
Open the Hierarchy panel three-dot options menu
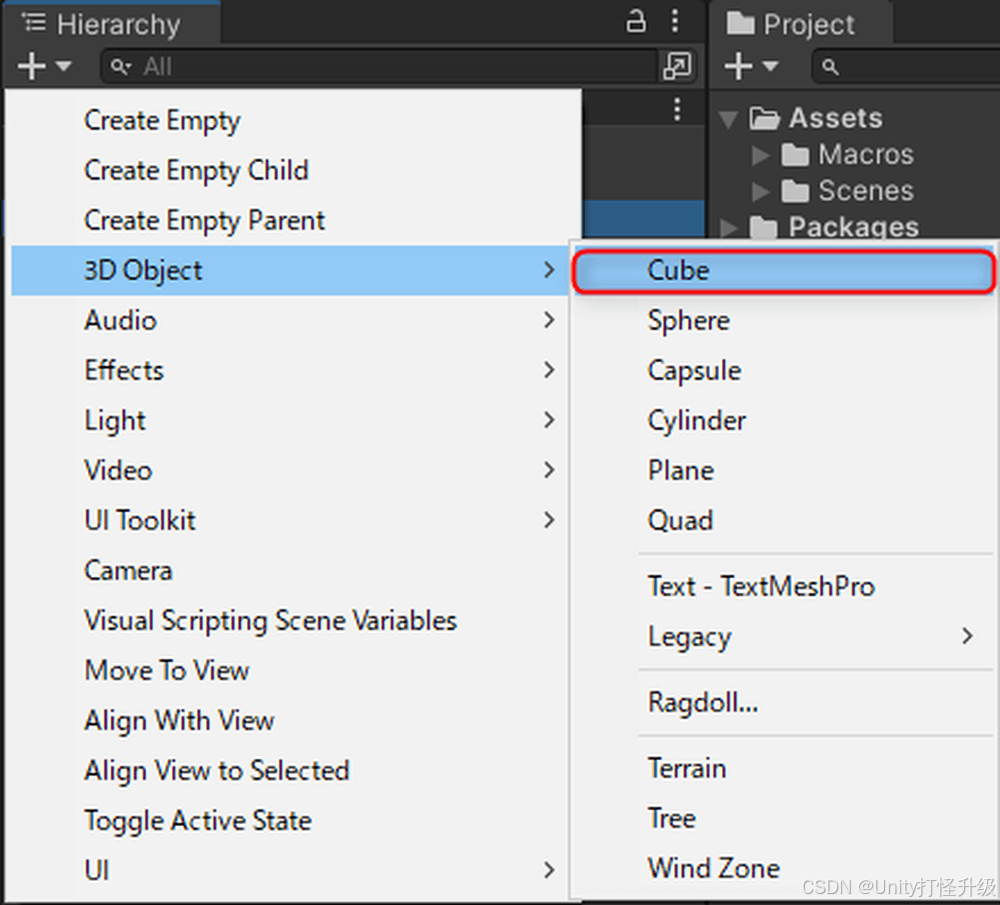click(675, 21)
